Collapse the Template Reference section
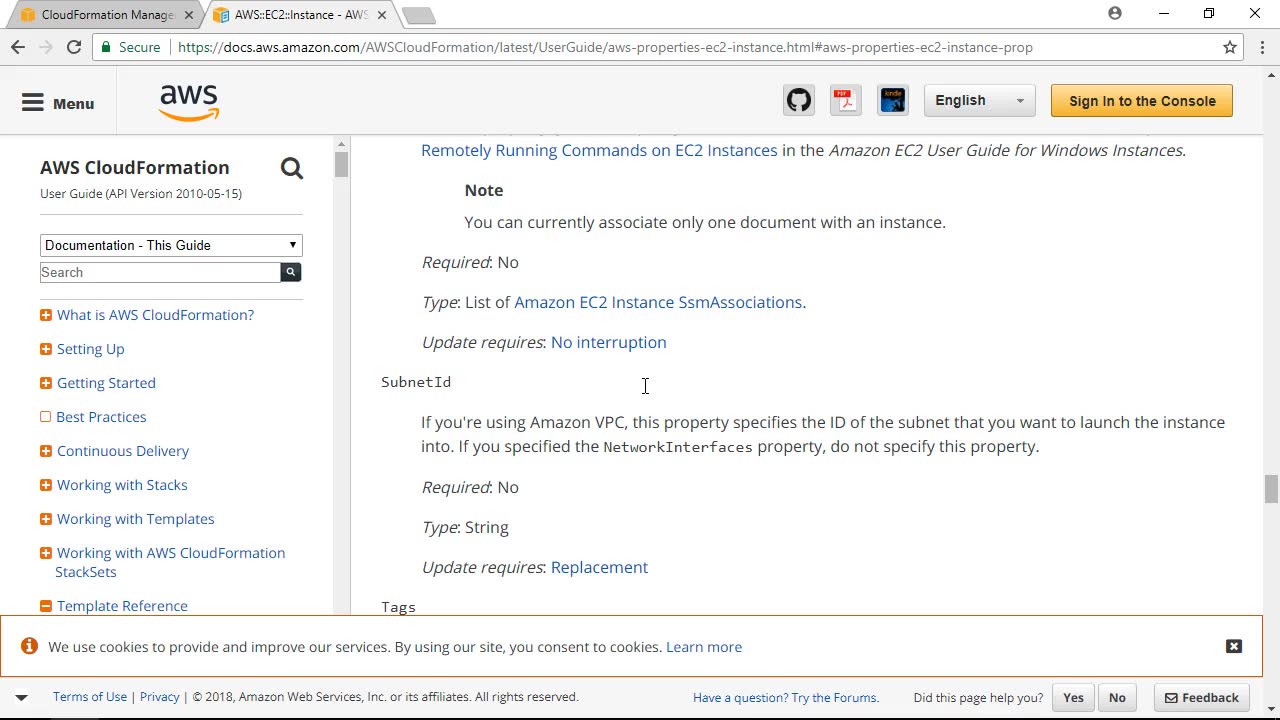This screenshot has height=720, width=1280. pos(46,606)
